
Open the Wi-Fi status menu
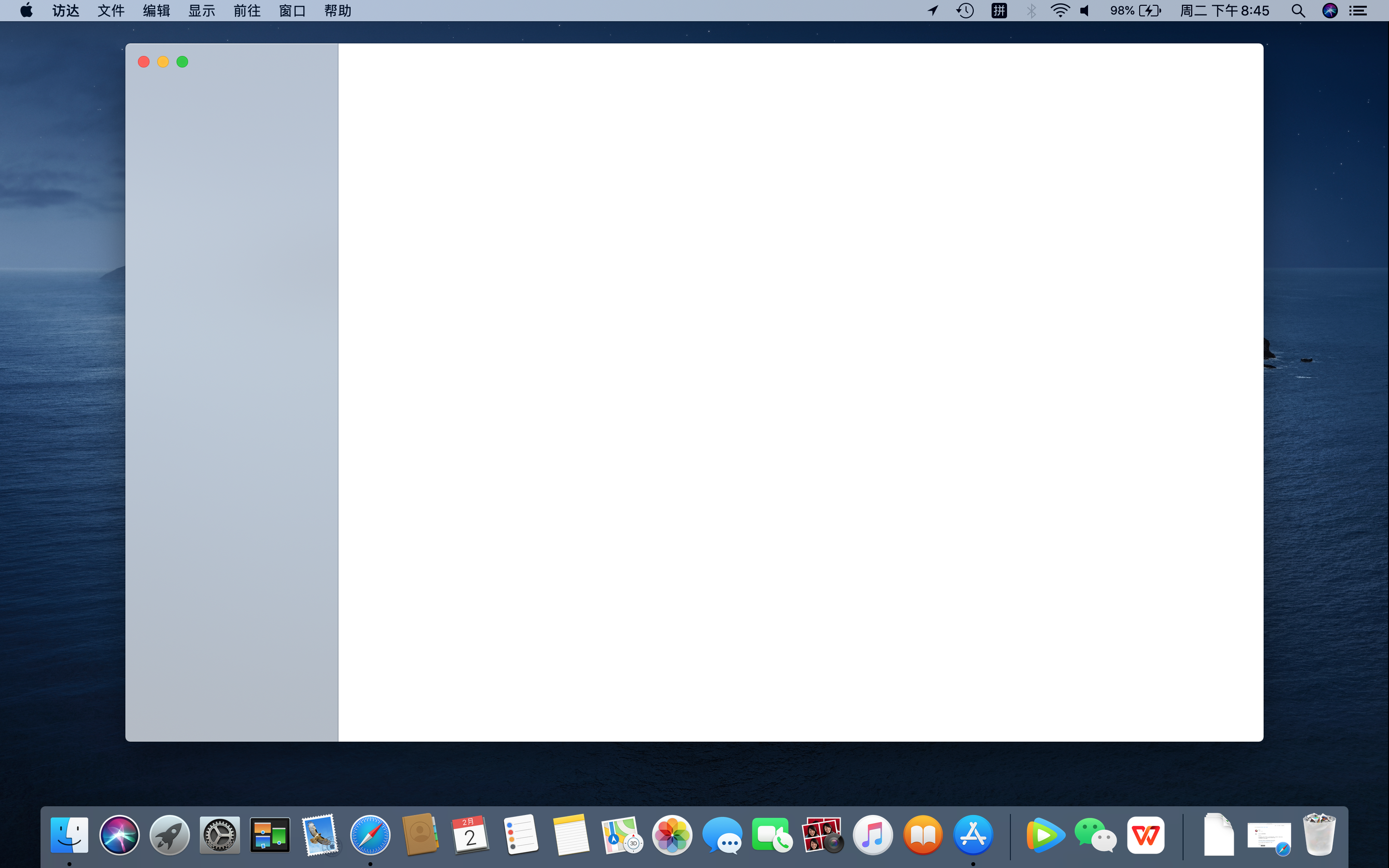coord(1060,10)
